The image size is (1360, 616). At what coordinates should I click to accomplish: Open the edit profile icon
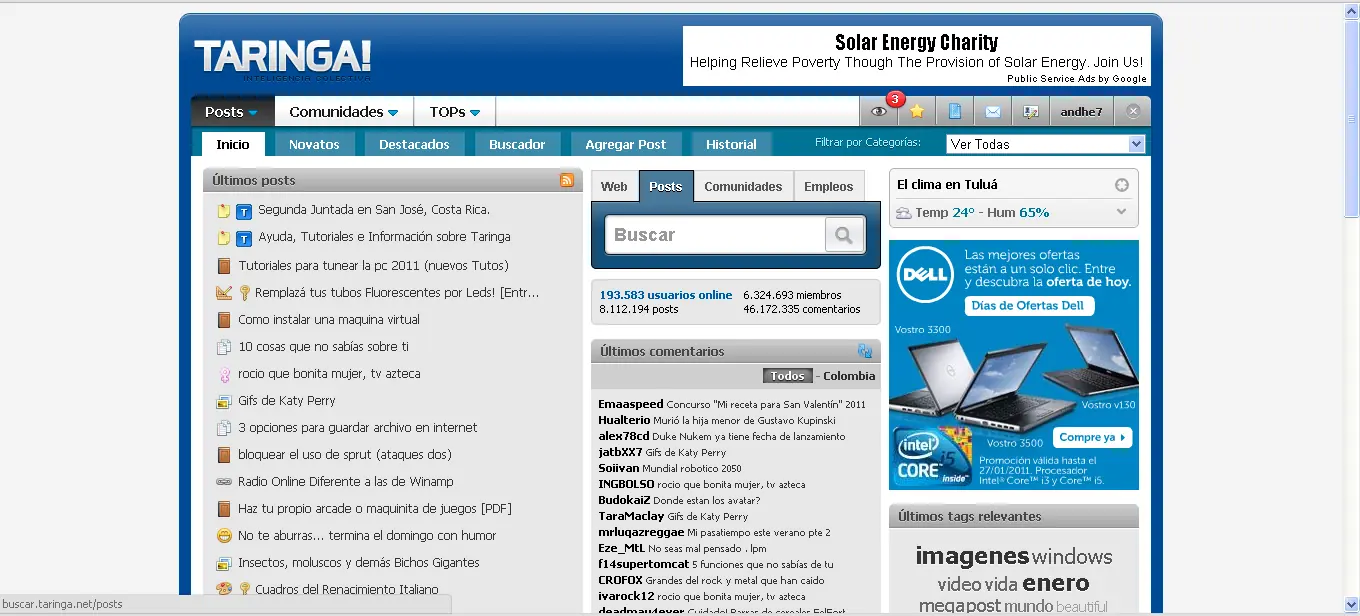(x=1030, y=112)
